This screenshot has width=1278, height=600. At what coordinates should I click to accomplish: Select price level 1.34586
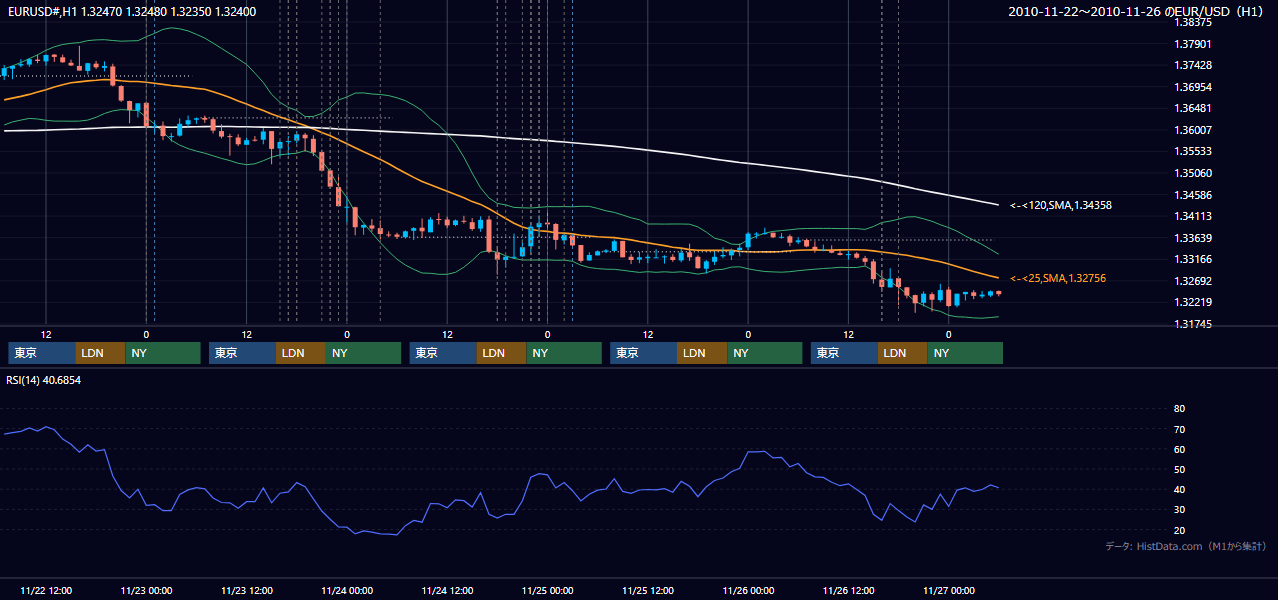point(1193,195)
